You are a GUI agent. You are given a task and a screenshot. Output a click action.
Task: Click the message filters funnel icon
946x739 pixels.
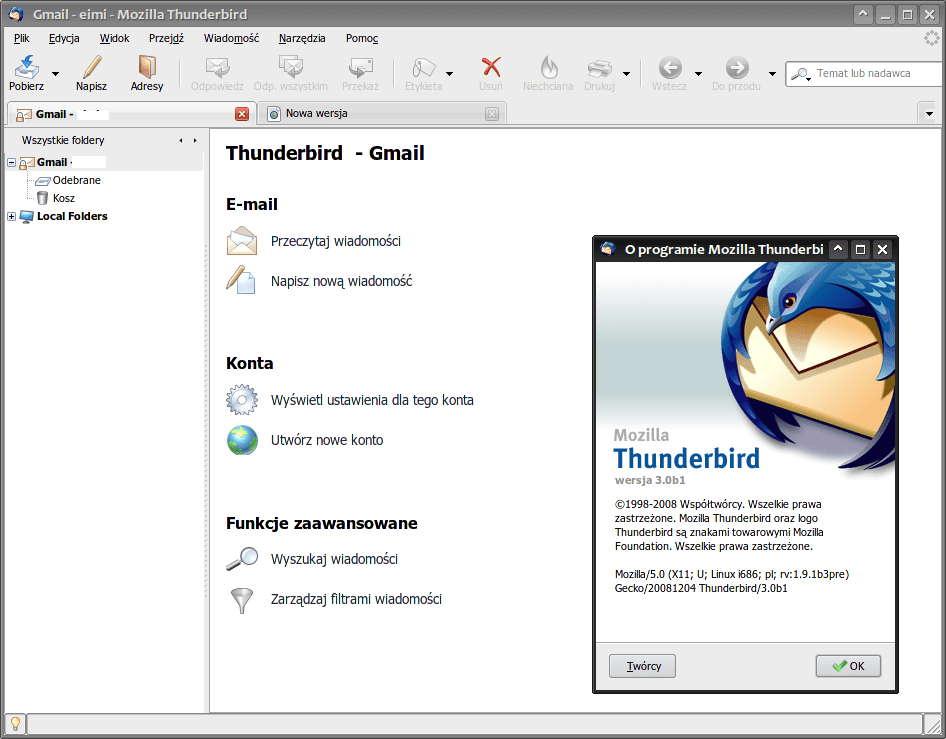point(242,600)
